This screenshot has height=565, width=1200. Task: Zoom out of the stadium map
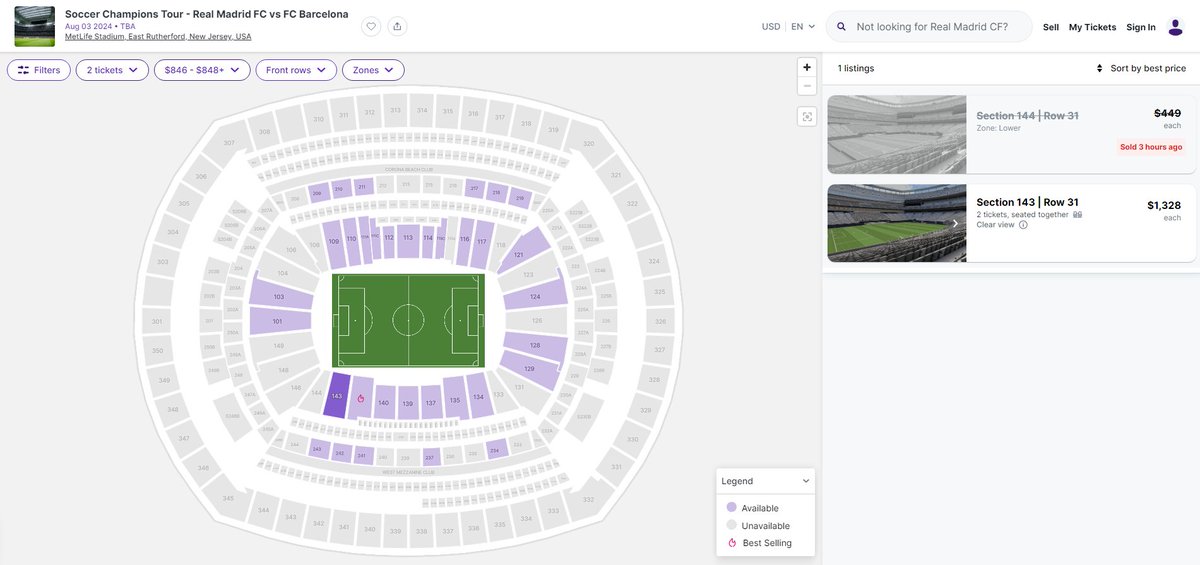807,86
